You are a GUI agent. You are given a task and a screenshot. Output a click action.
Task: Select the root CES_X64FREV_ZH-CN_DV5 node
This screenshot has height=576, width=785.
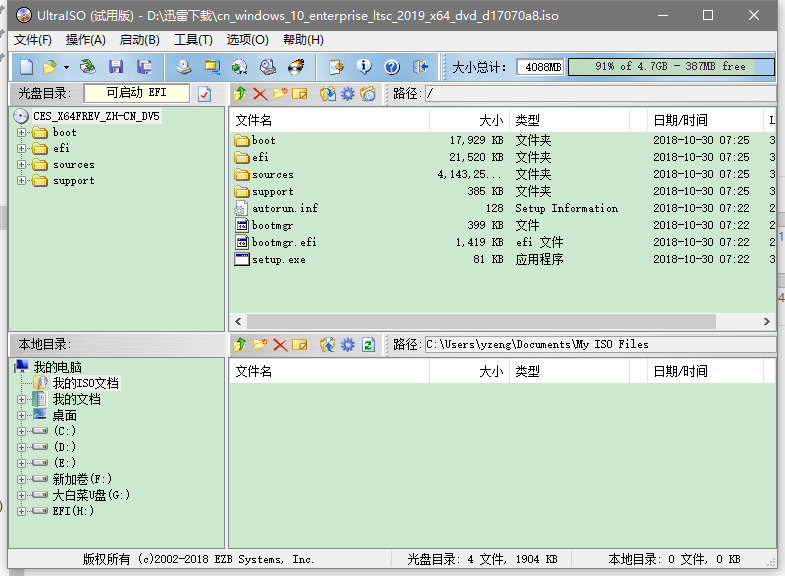[96, 116]
